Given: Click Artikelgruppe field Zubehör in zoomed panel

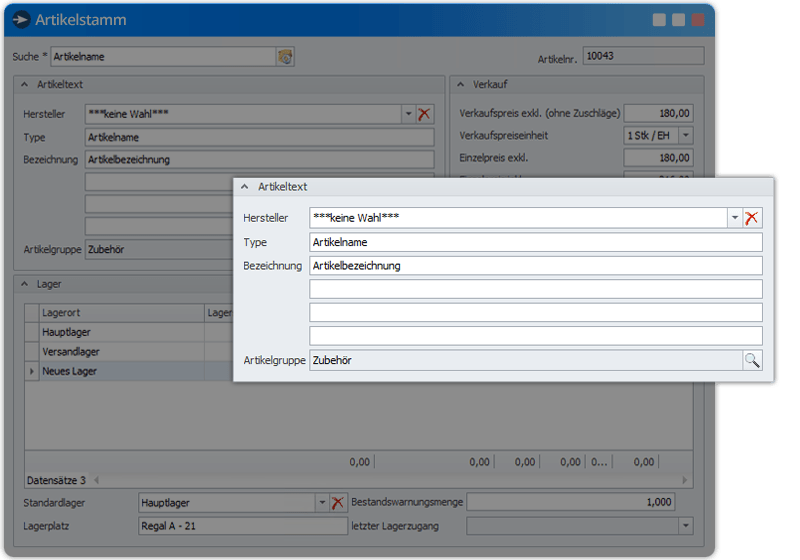Looking at the screenshot, I should coord(526,361).
